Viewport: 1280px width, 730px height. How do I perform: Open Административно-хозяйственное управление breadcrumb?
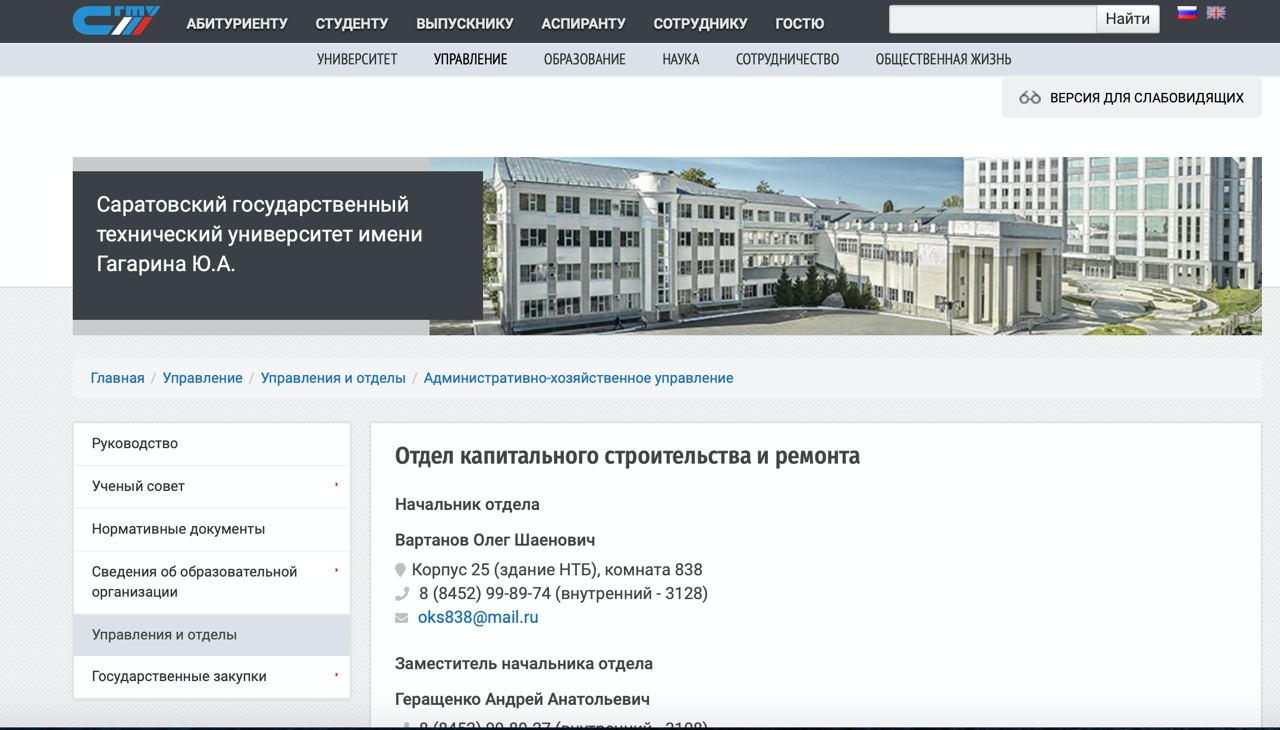578,378
